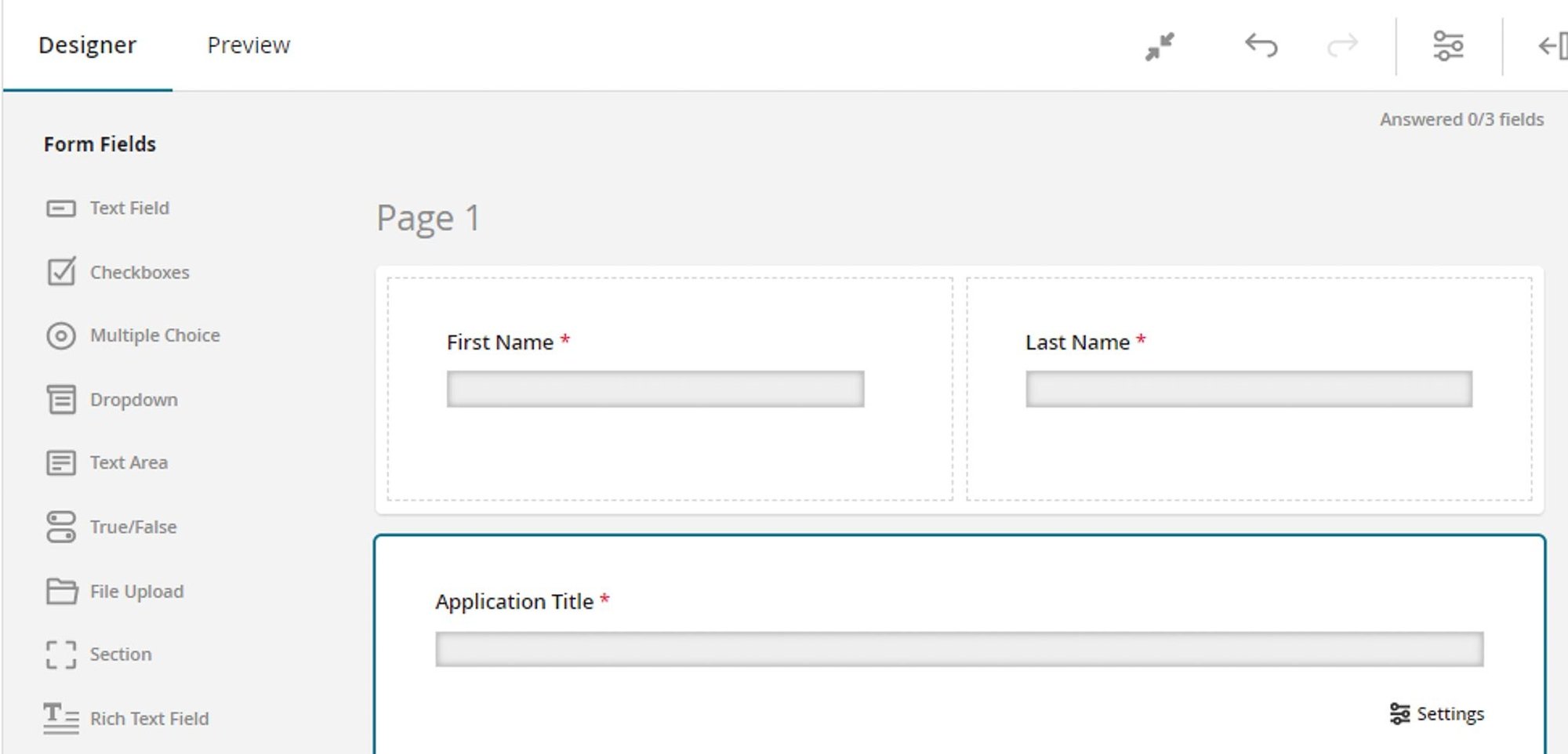This screenshot has height=754, width=1568.
Task: Add a Checkboxes field from the sidebar
Action: coord(140,272)
